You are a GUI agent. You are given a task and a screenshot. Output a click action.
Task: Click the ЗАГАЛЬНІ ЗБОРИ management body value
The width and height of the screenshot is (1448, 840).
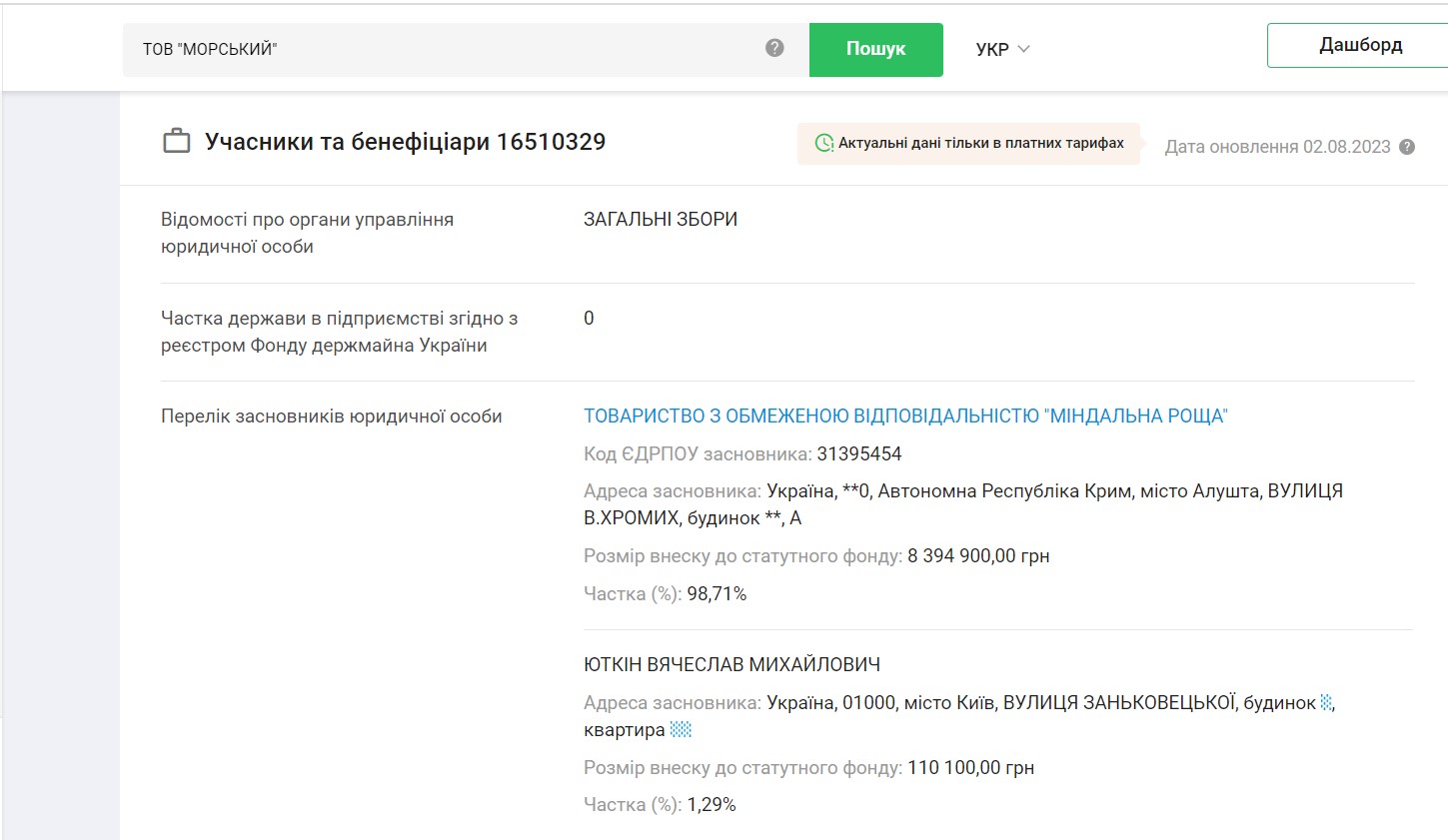[660, 220]
